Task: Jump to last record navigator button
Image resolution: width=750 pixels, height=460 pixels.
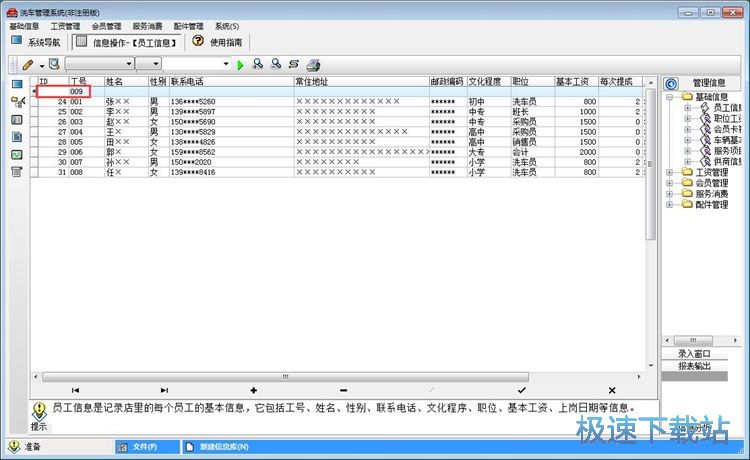Action: (164, 390)
